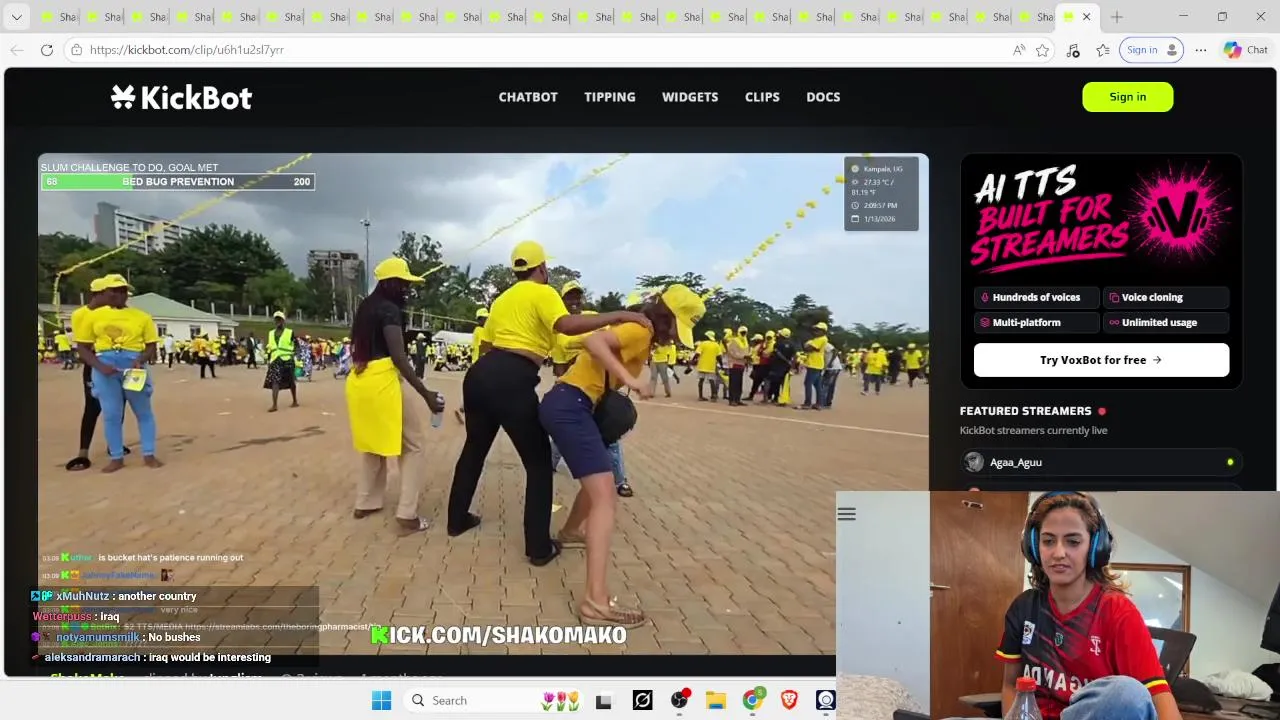
Task: Click the FEATURED STREAMERS heading
Action: (x=1025, y=411)
